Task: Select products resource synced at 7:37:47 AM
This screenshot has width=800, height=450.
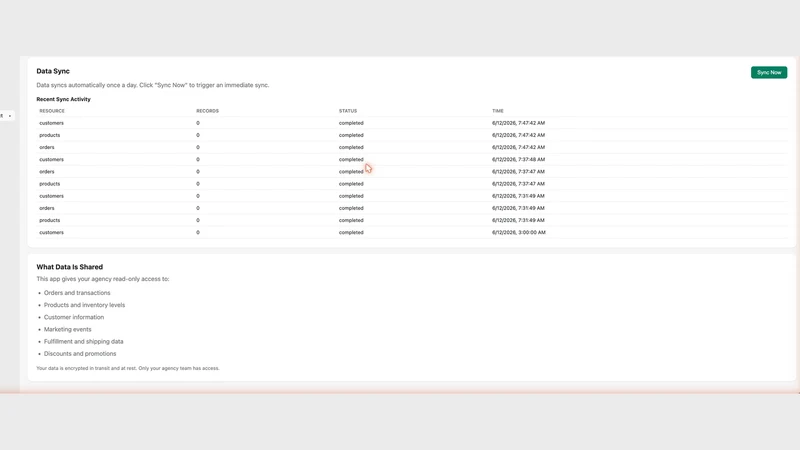Action: pyautogui.click(x=49, y=184)
